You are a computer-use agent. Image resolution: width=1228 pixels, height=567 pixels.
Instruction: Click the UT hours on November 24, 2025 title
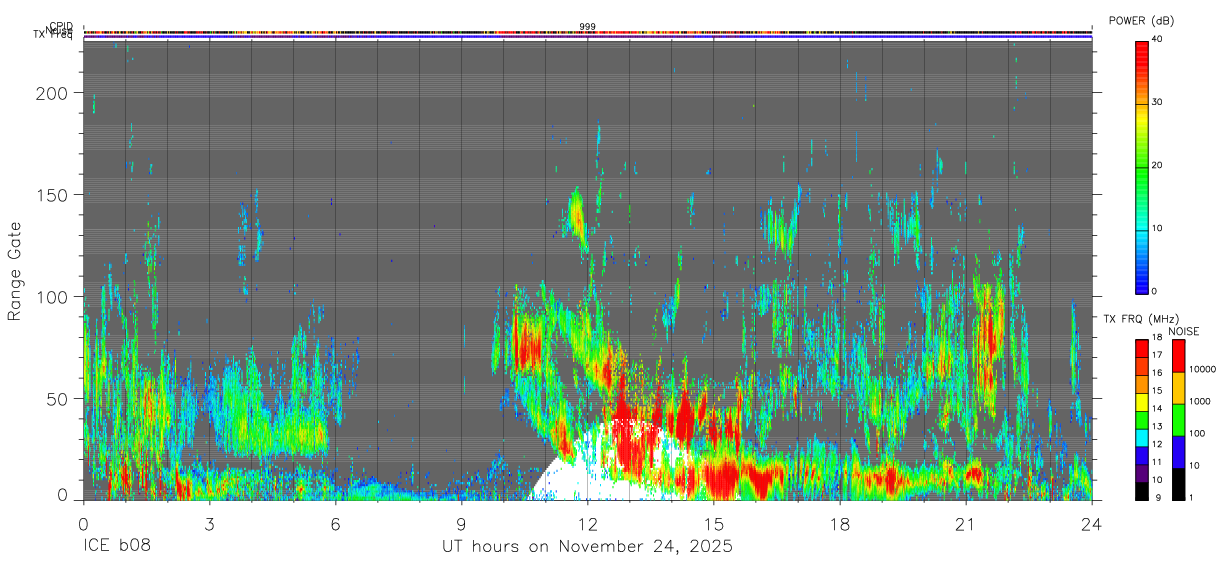point(587,546)
